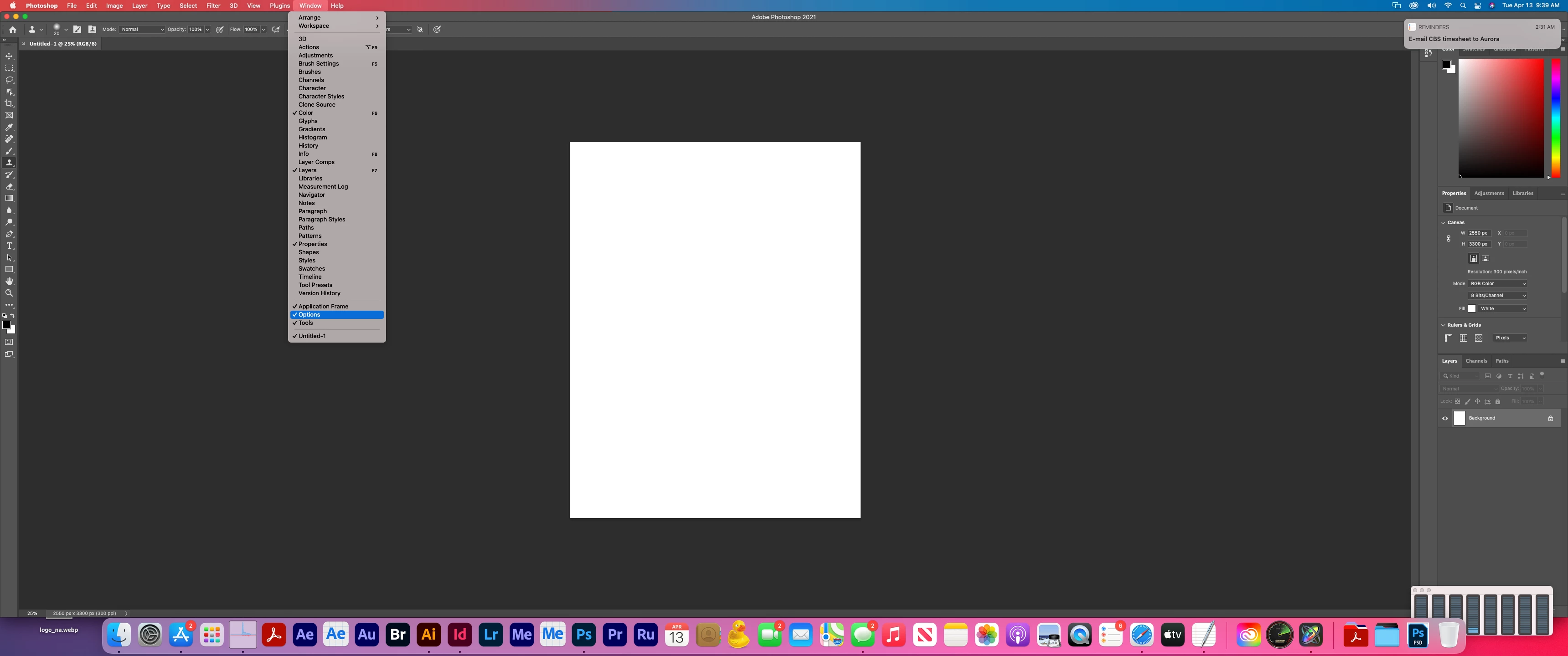1568x656 pixels.
Task: Open Histogram from the Window menu
Action: click(312, 138)
